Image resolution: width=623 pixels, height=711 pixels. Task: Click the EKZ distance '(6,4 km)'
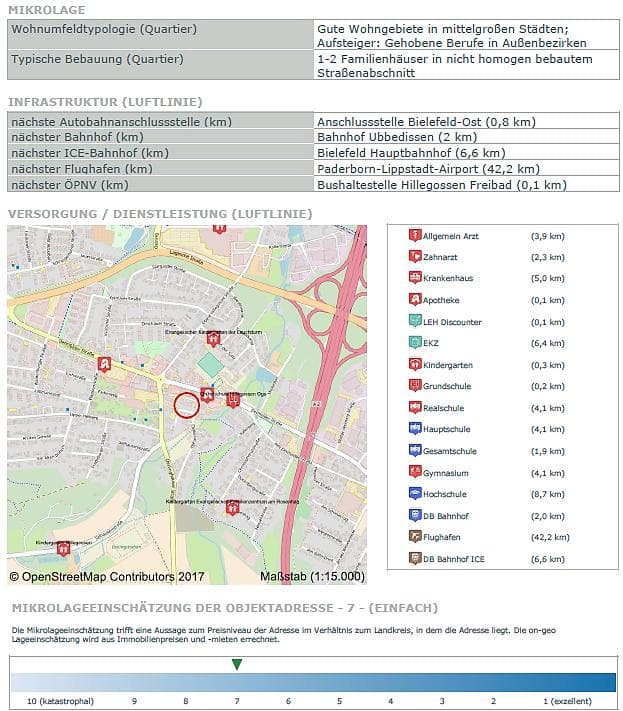click(548, 343)
